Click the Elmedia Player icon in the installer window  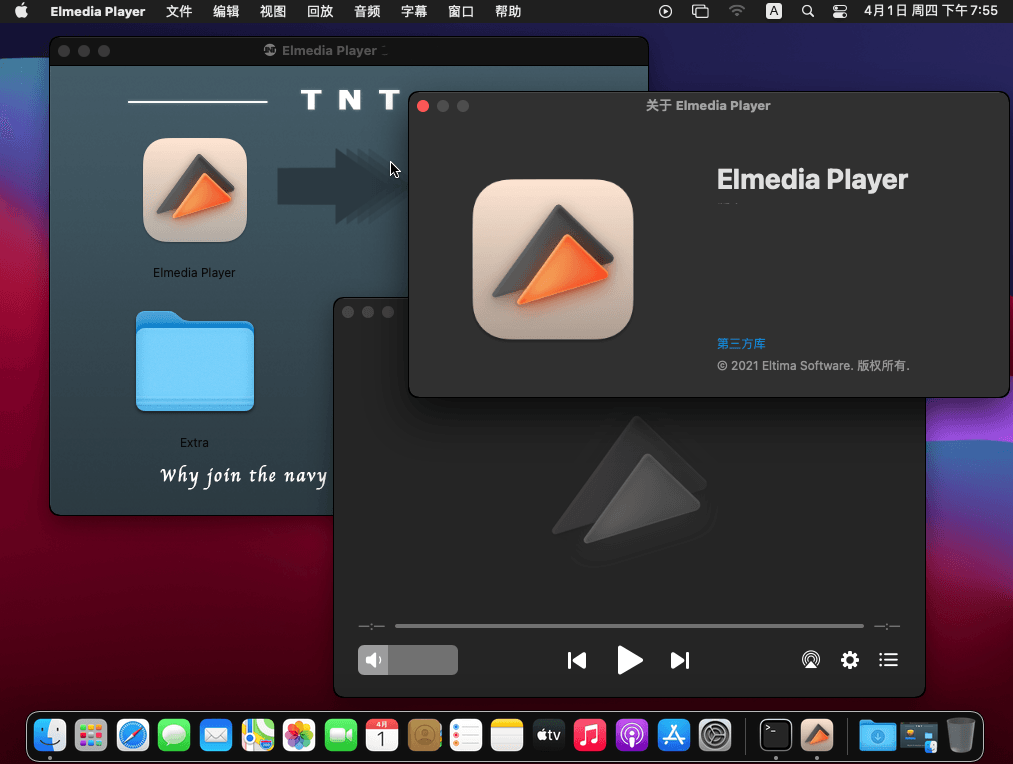(194, 190)
